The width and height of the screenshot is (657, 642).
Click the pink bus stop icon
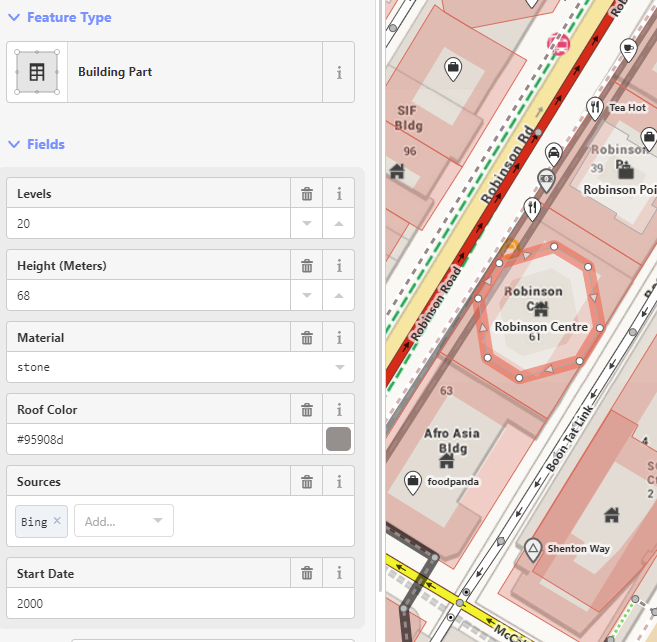click(559, 44)
